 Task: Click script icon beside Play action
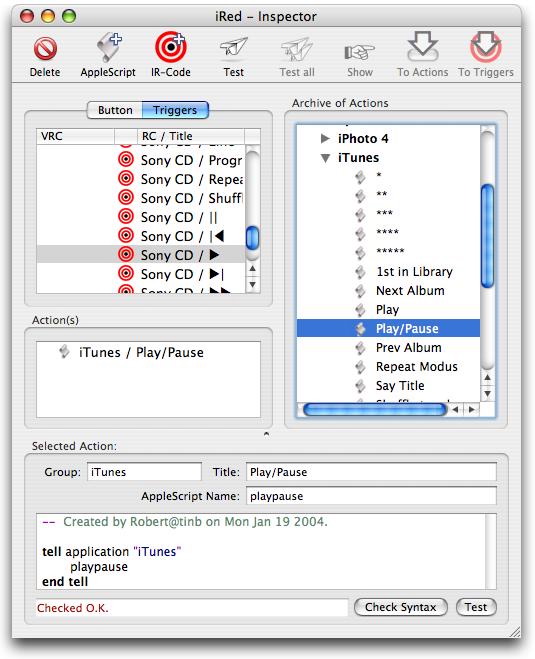(360, 310)
